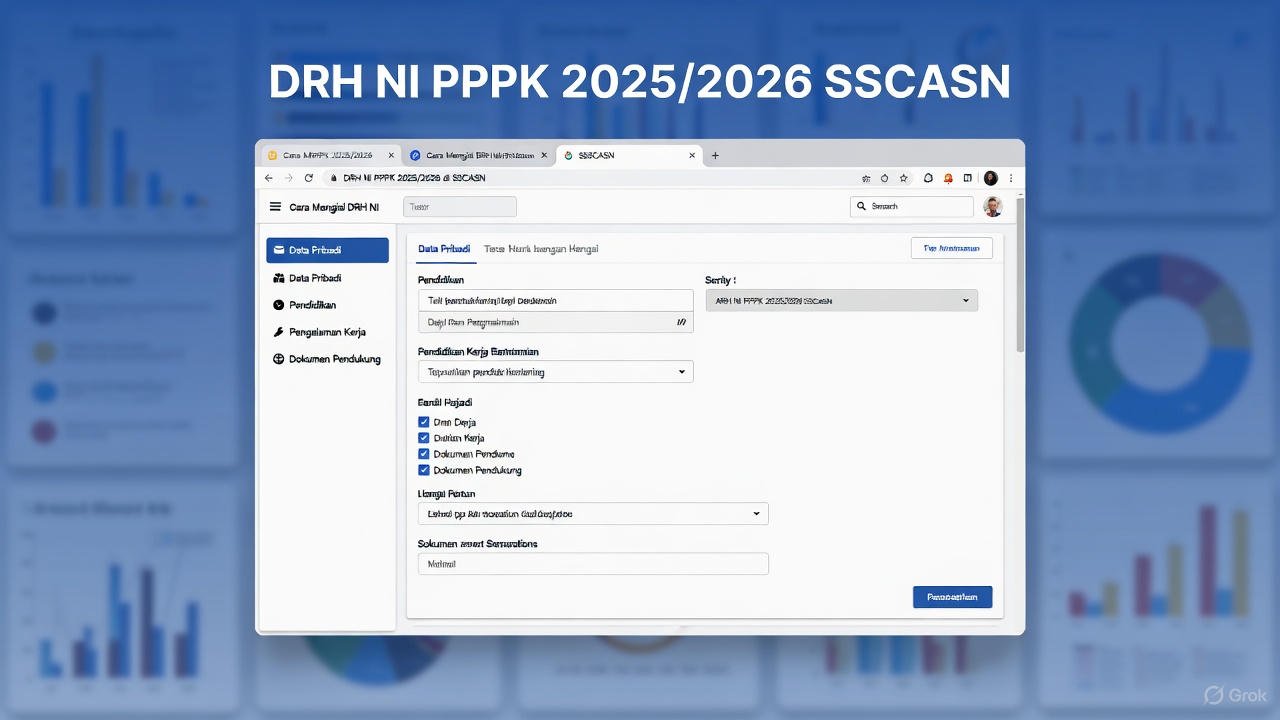Close the second Cara Mengisi browser tab
The image size is (1280, 720).
click(544, 156)
